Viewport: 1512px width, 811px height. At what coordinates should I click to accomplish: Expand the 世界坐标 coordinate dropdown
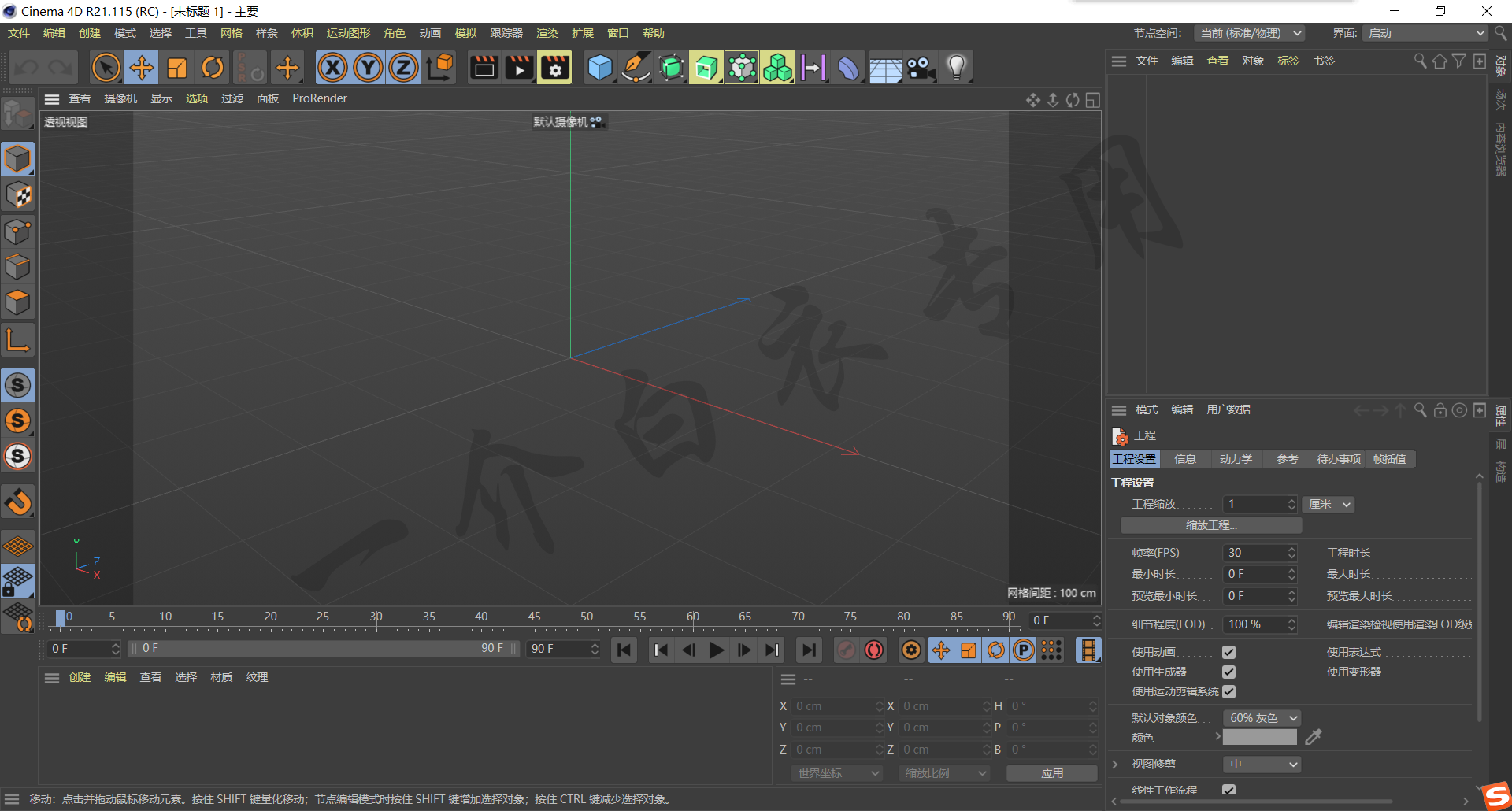pyautogui.click(x=836, y=773)
